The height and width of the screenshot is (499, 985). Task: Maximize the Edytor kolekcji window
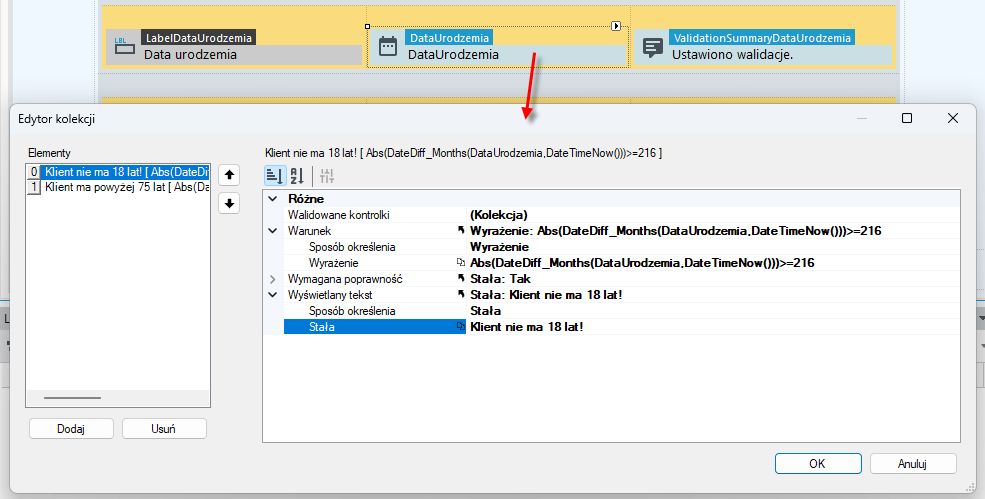(907, 118)
